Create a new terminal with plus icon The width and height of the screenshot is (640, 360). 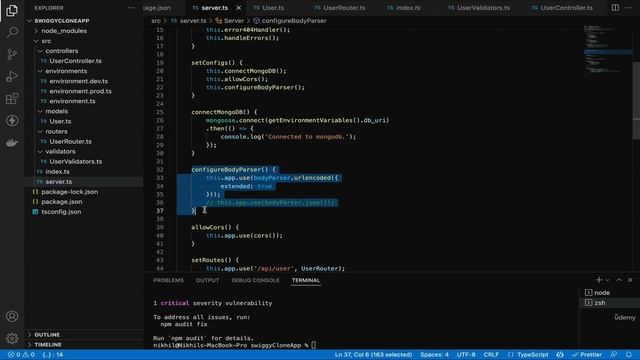599,280
